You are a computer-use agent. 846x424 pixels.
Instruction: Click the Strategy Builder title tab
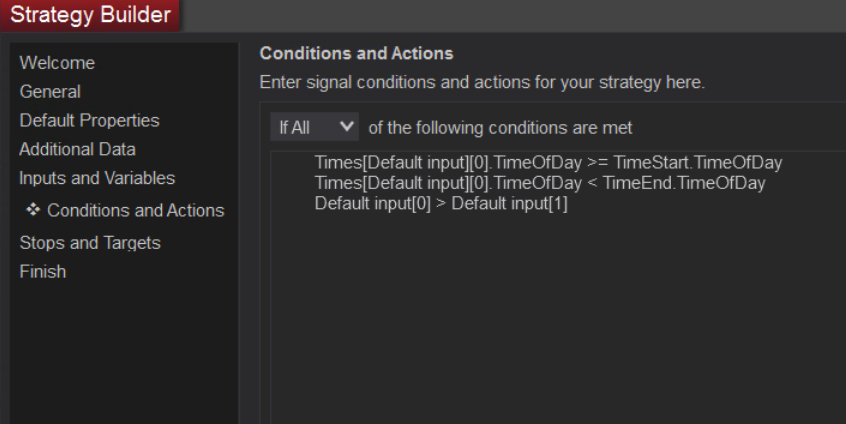click(90, 15)
